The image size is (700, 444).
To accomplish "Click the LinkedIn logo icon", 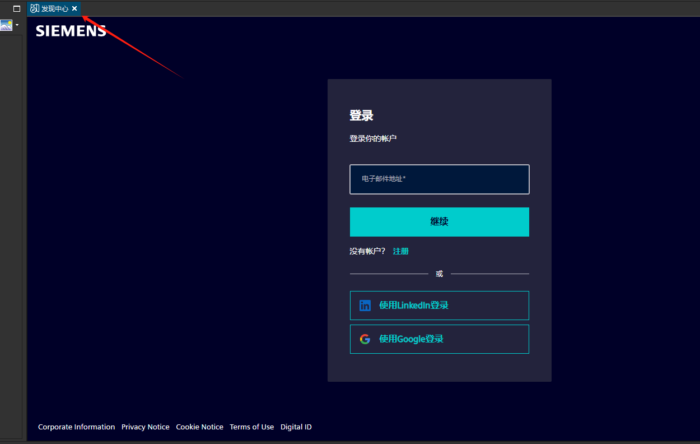I will tap(365, 305).
